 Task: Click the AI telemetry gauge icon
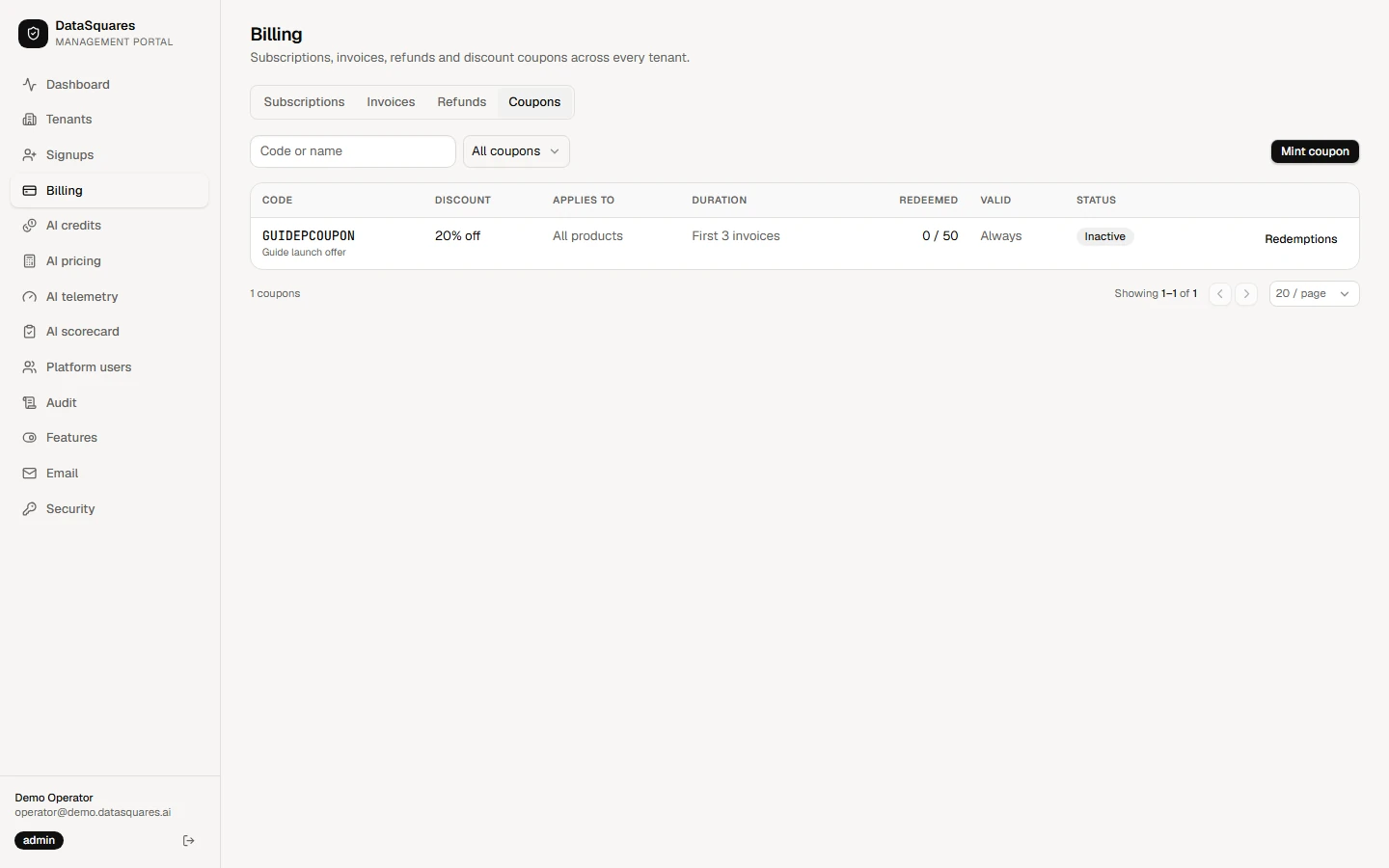(x=30, y=297)
